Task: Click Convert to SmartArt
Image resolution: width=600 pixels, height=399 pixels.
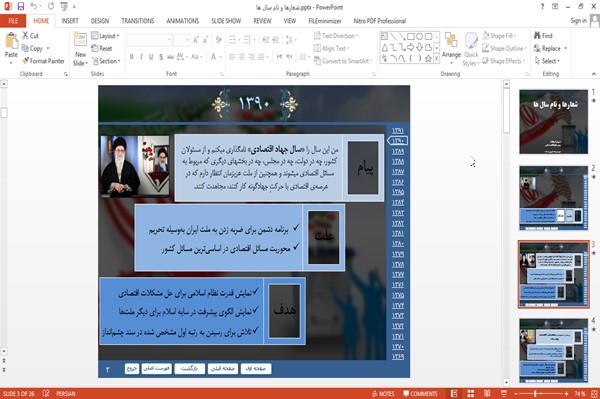Action: pyautogui.click(x=343, y=61)
